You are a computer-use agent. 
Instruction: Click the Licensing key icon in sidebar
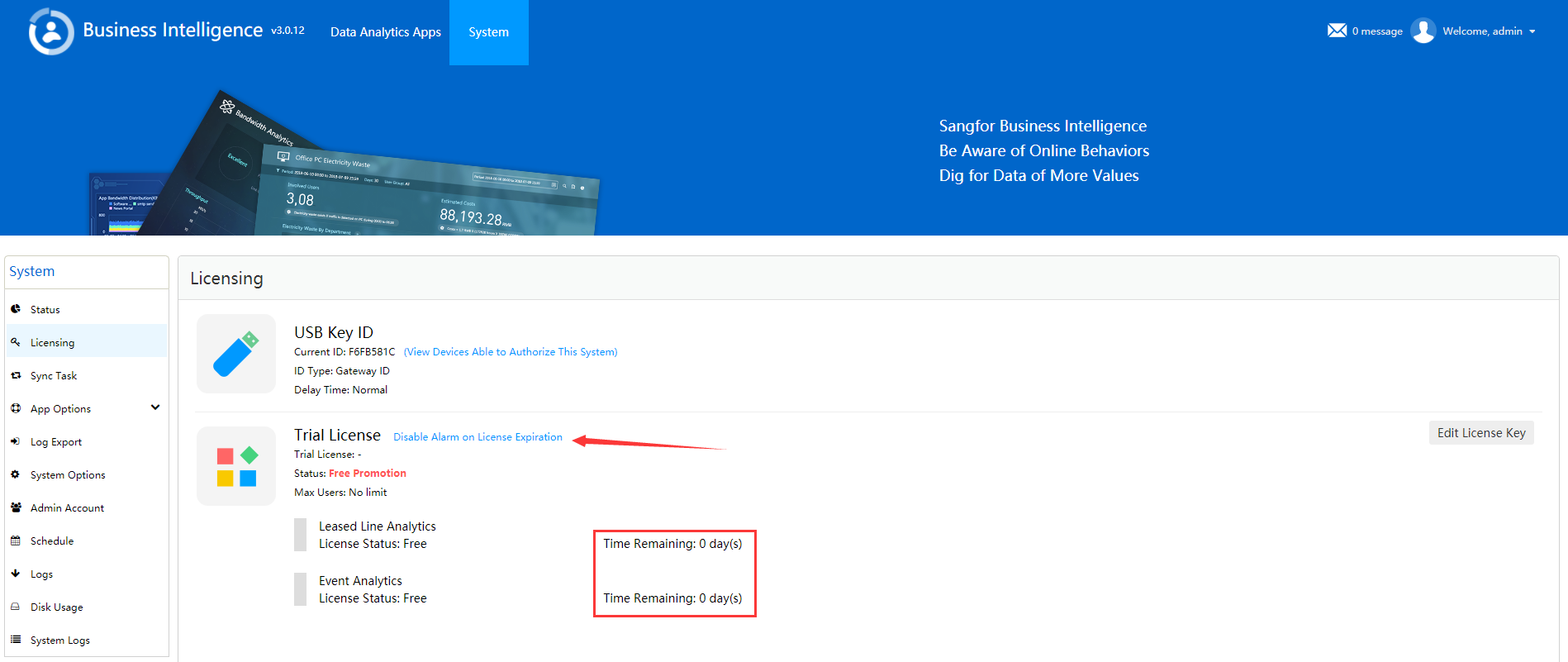point(16,342)
